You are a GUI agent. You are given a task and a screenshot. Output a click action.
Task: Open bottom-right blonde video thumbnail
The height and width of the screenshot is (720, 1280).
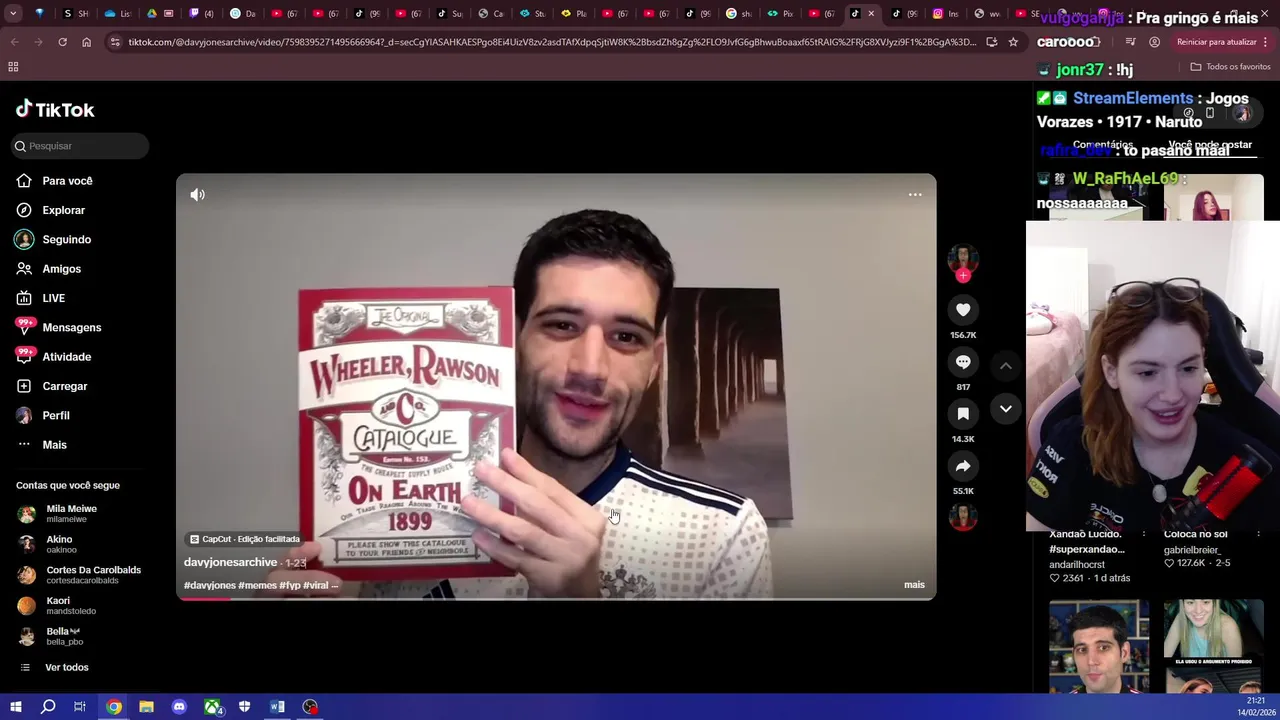pos(1213,646)
